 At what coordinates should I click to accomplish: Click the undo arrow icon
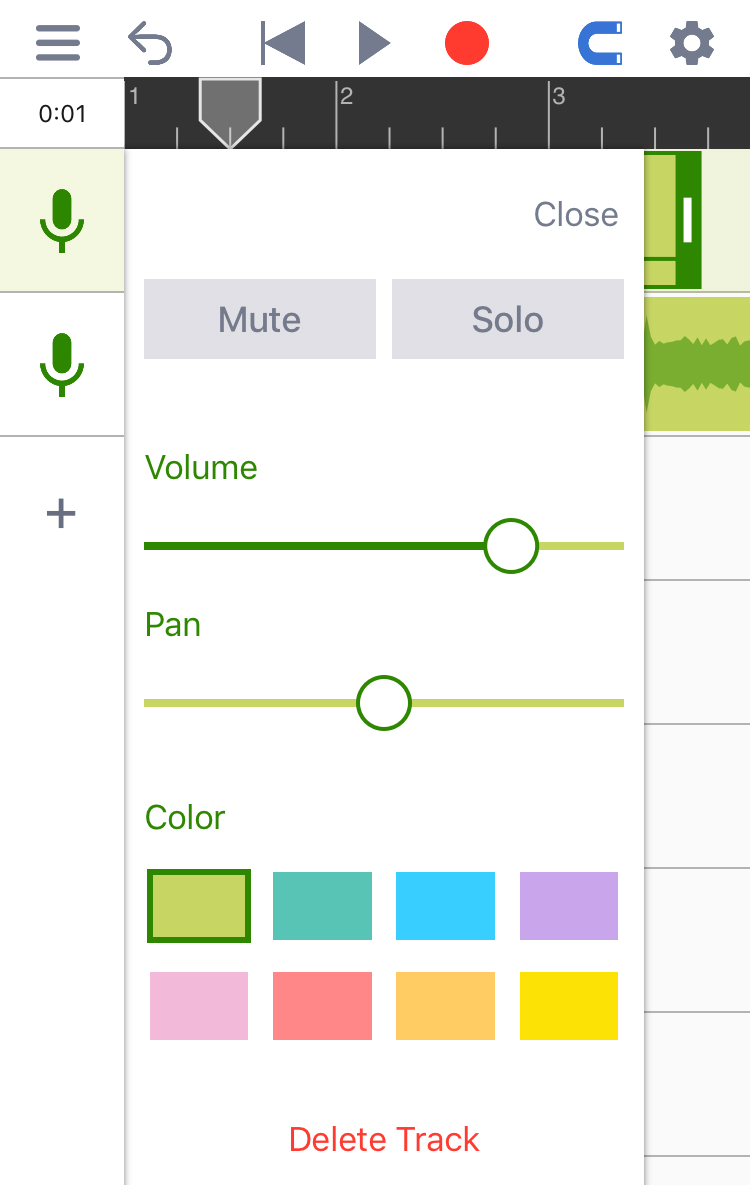tap(150, 42)
